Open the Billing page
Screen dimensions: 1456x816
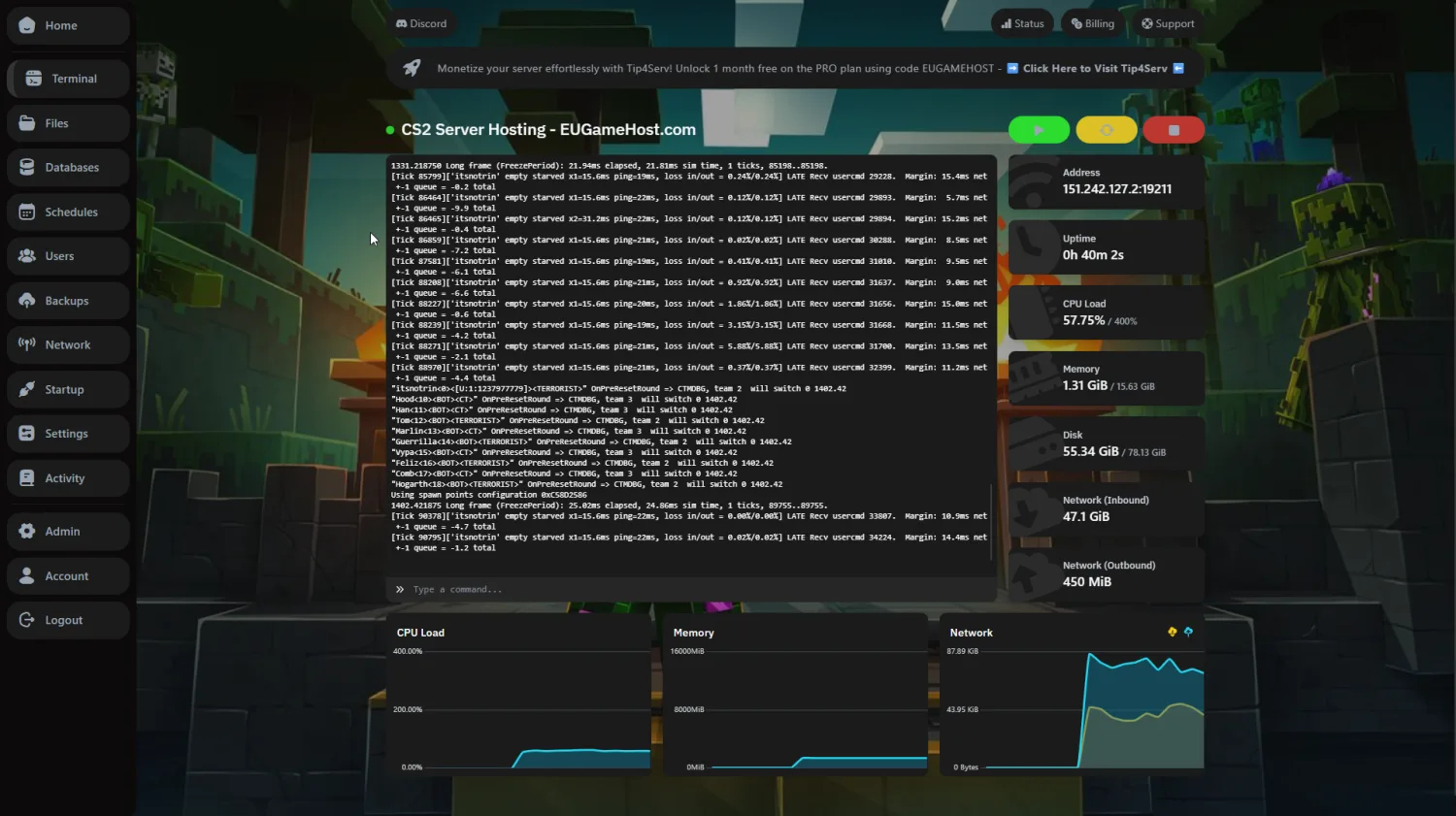(1092, 23)
